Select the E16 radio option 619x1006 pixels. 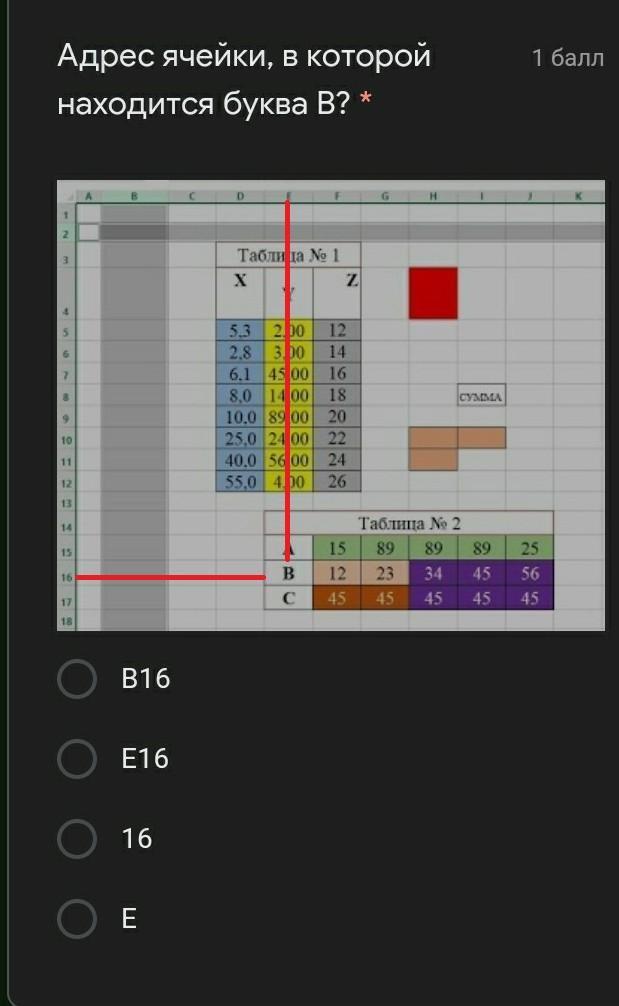[77, 758]
